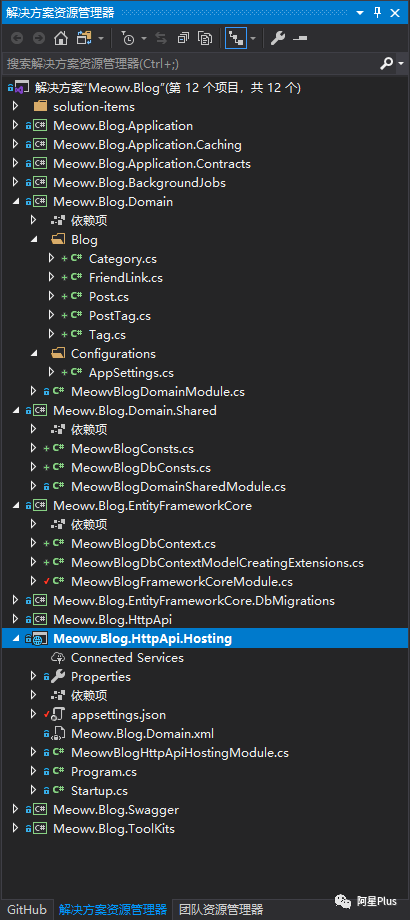The image size is (410, 920).
Task: Click the appsettings.json file icon
Action: point(58,715)
